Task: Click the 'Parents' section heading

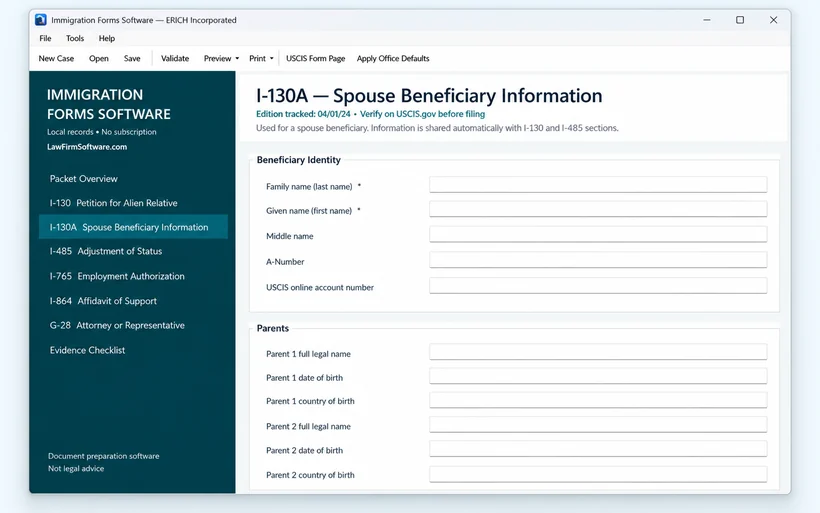Action: (272, 328)
